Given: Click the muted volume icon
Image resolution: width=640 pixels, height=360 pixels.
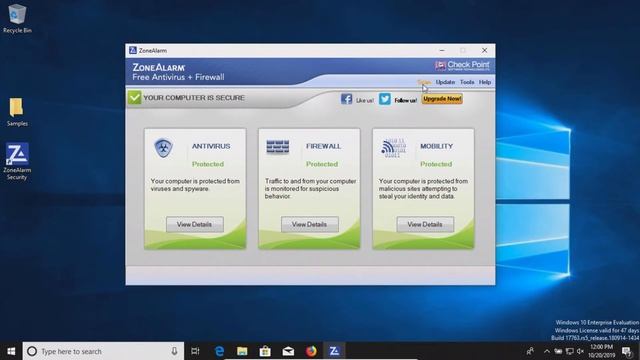Looking at the screenshot, I should [x=580, y=351].
